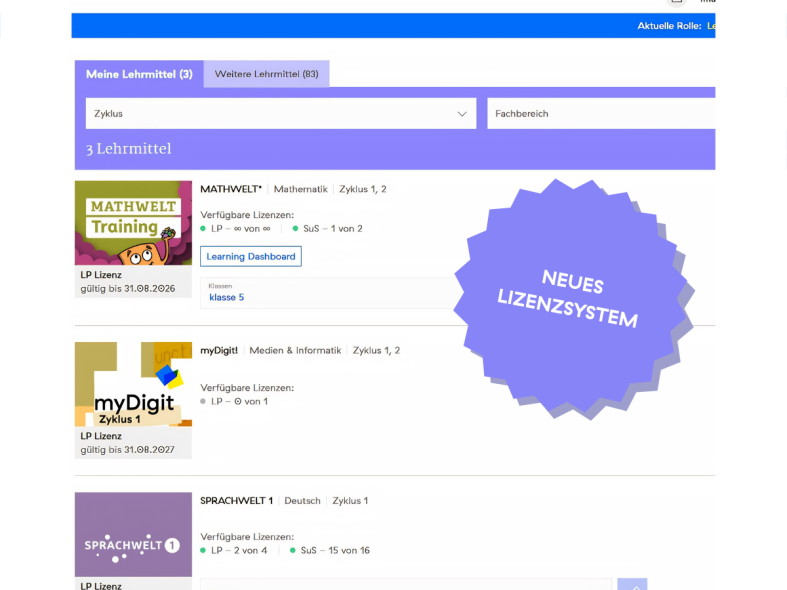Image resolution: width=787 pixels, height=590 pixels.
Task: Switch to the Meine Lehrmittel (3) tab
Action: pos(139,74)
